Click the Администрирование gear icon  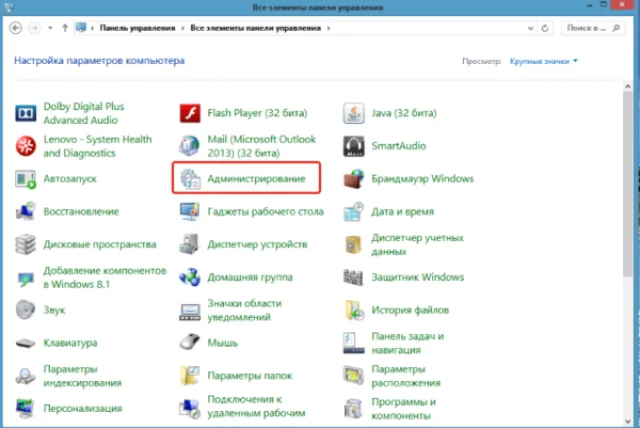(x=190, y=179)
